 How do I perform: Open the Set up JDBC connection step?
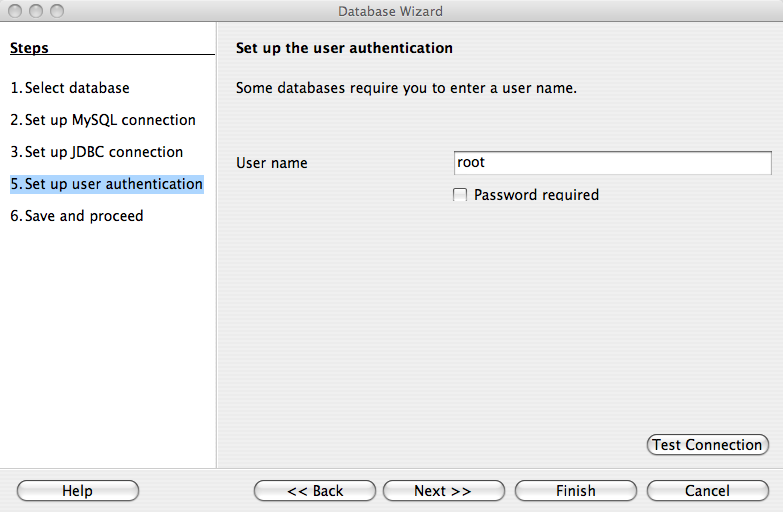[97, 152]
